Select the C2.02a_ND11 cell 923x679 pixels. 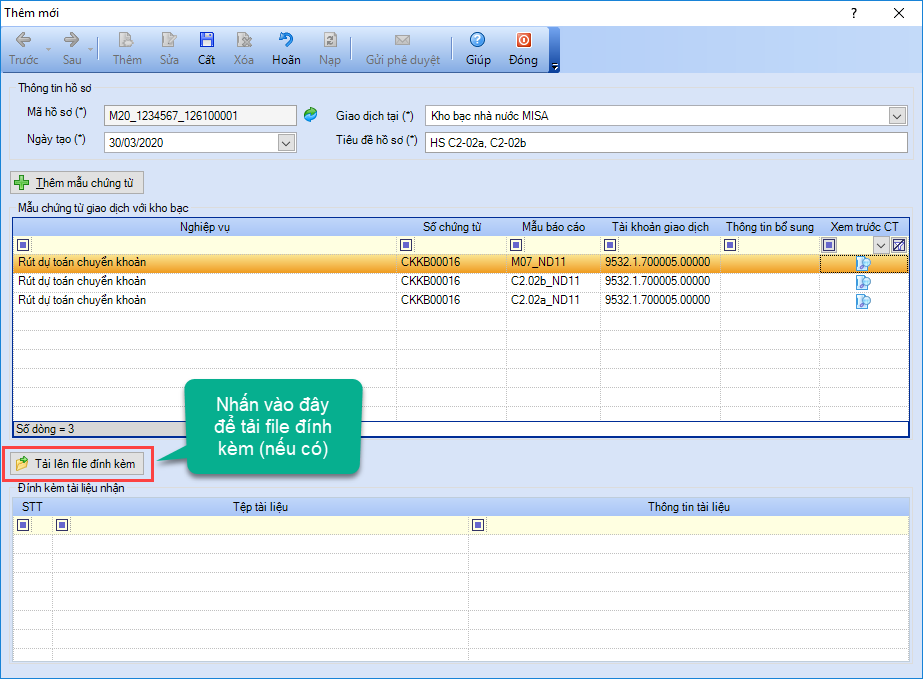click(553, 300)
